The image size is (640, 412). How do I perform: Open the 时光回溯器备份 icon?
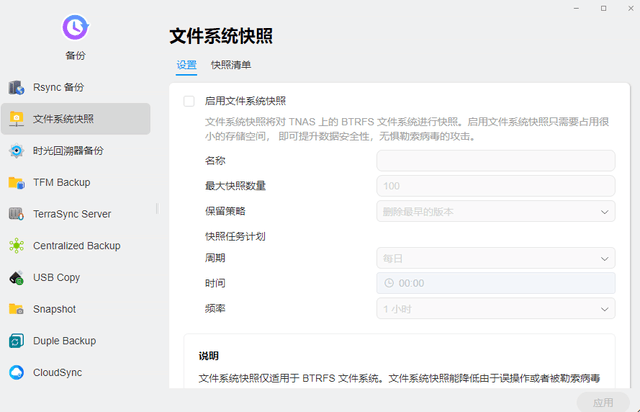click(x=16, y=151)
